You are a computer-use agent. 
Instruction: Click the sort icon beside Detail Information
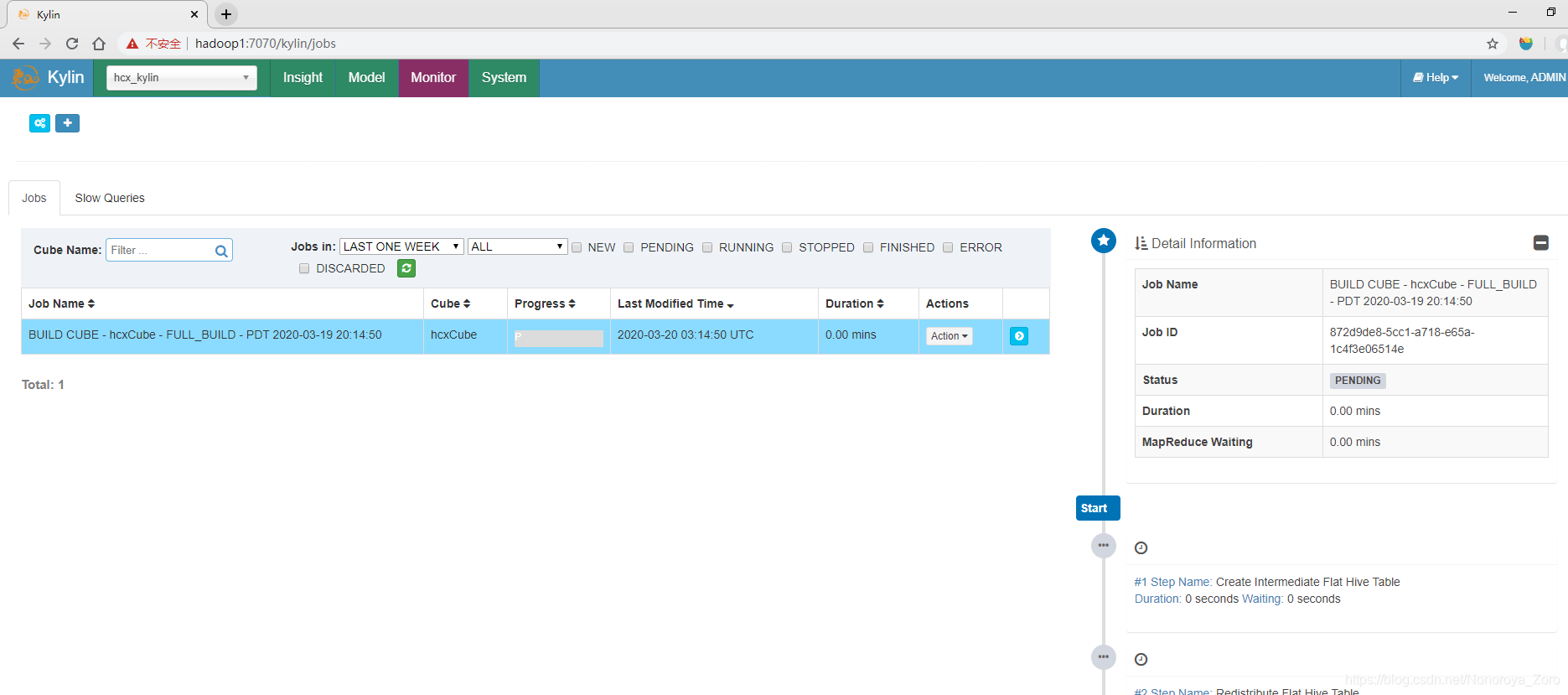1141,243
